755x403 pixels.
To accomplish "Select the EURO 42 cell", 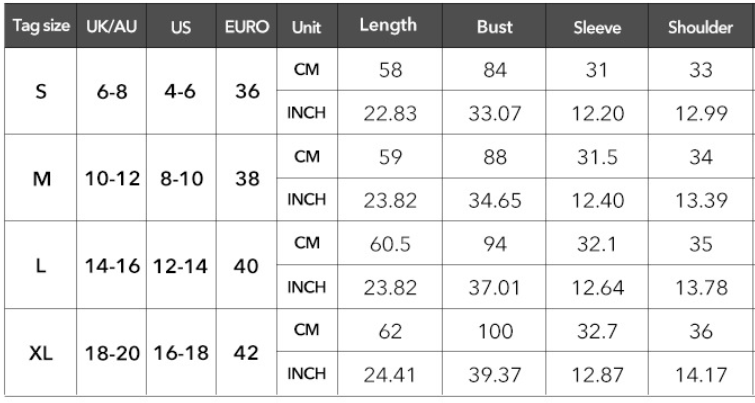I will click(x=247, y=353).
